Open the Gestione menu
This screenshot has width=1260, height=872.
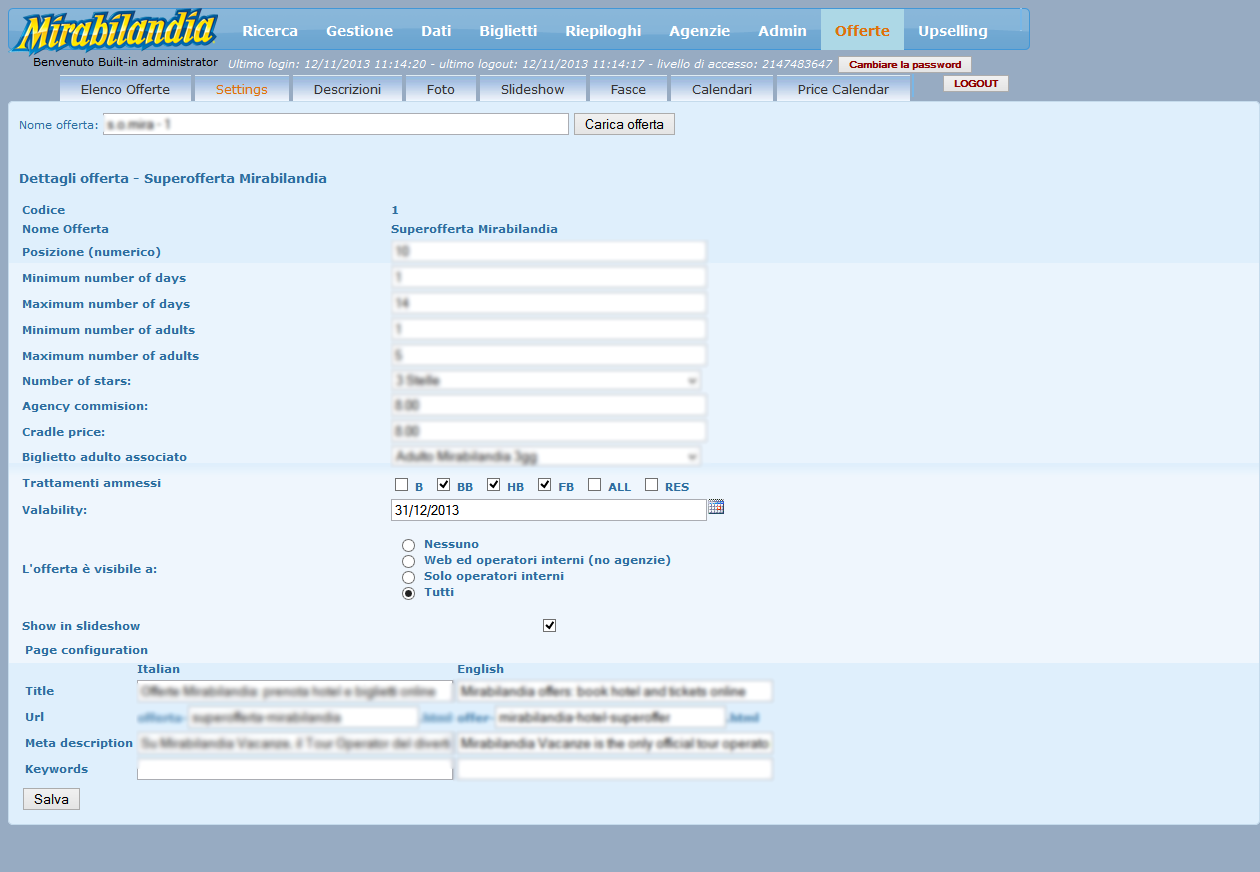tap(359, 31)
